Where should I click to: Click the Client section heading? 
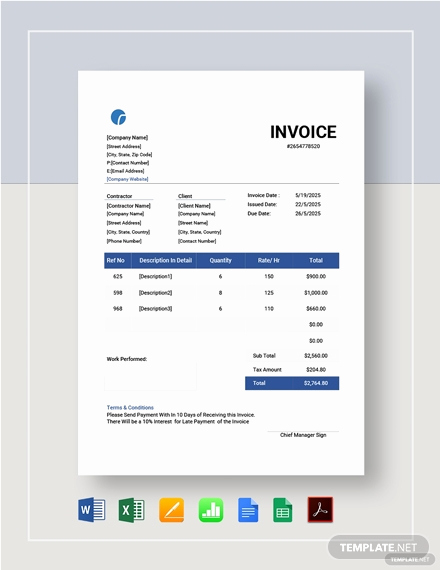185,196
